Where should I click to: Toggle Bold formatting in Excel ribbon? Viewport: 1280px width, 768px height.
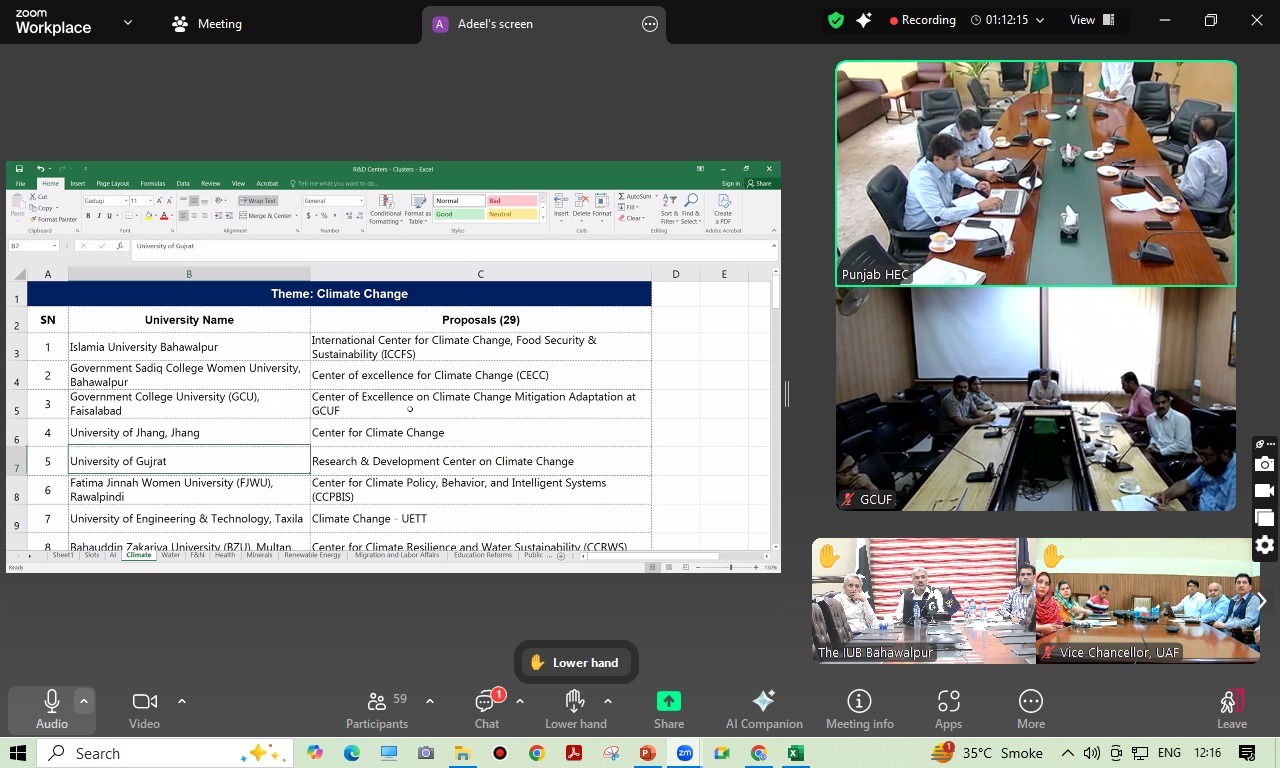pos(88,216)
